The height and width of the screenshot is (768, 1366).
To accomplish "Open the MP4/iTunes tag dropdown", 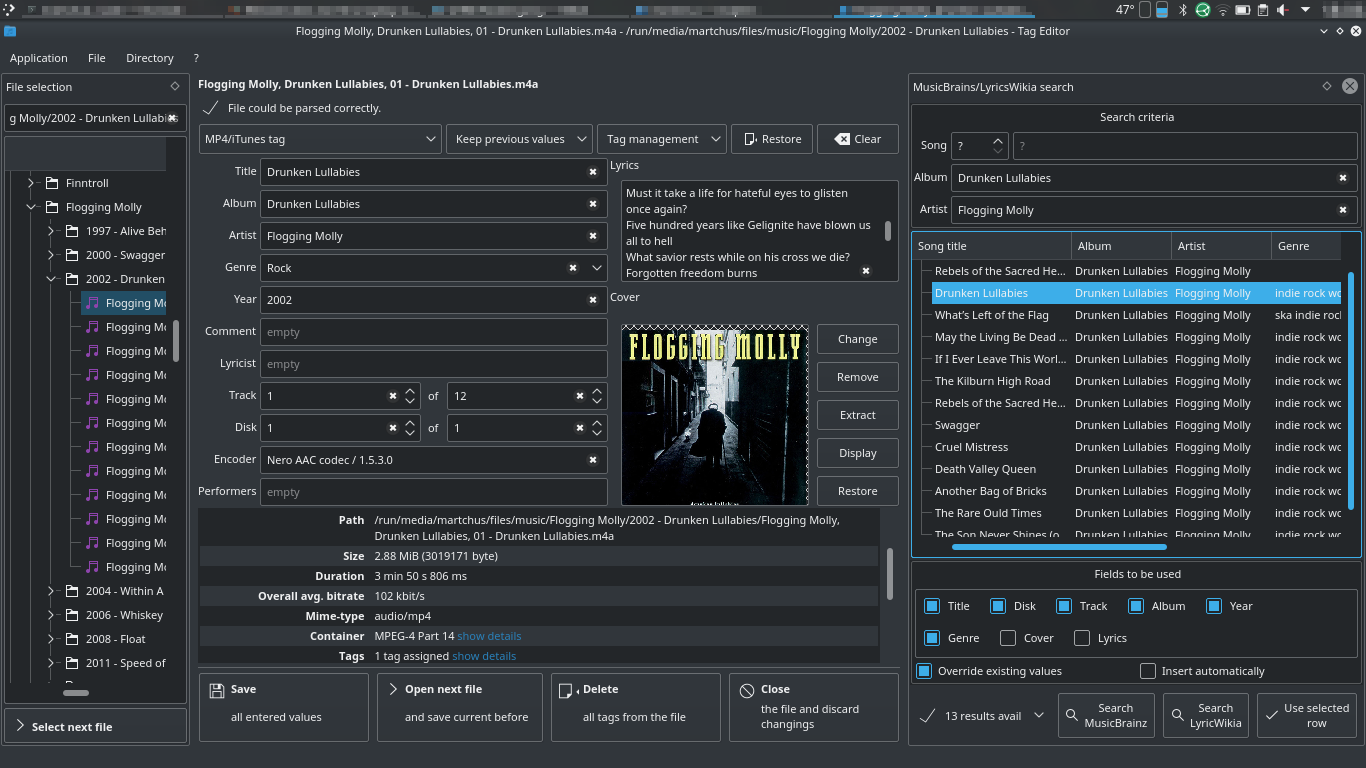I will click(x=320, y=139).
